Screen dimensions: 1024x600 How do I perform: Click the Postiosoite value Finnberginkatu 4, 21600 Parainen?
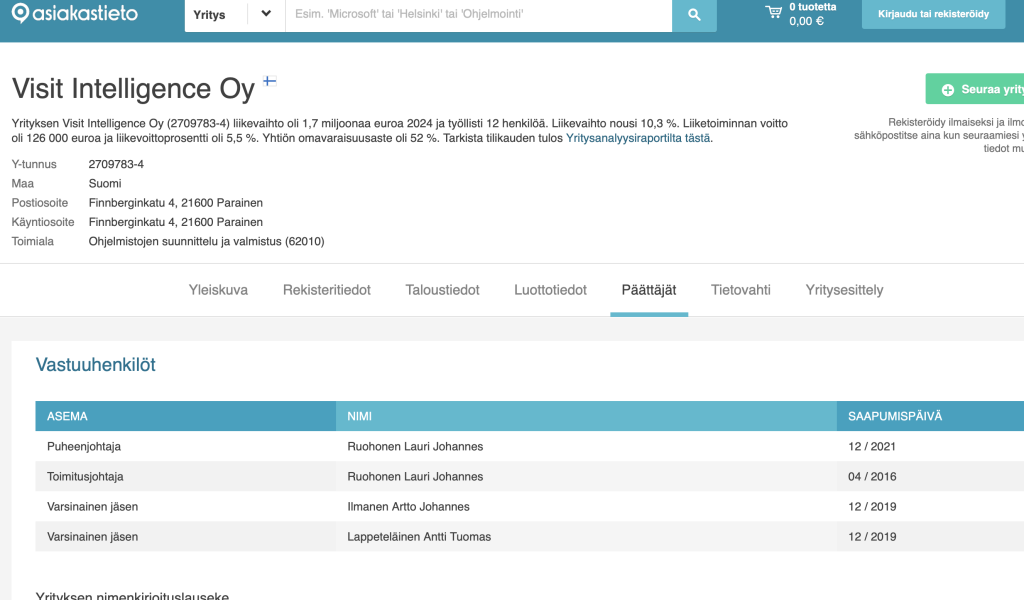(176, 203)
